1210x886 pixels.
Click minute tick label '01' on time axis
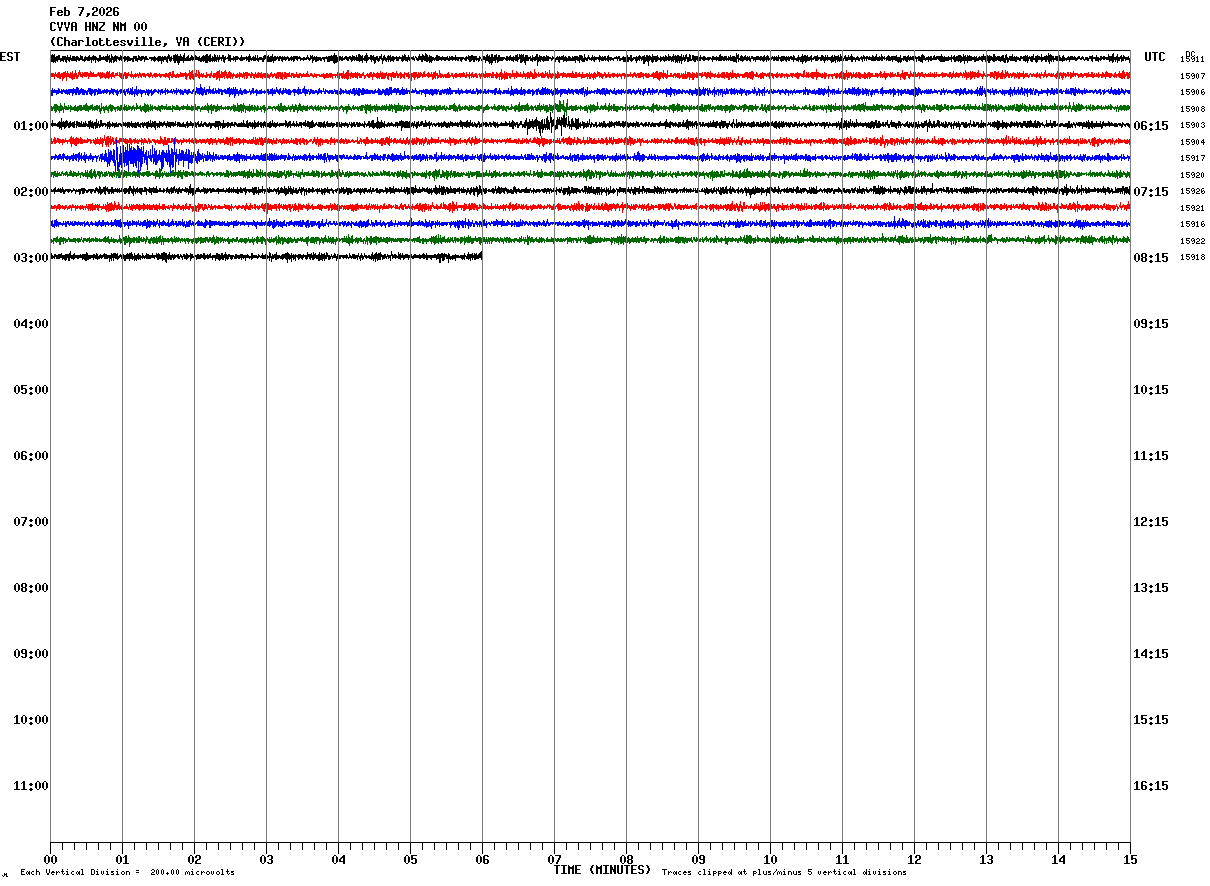pyautogui.click(x=122, y=860)
